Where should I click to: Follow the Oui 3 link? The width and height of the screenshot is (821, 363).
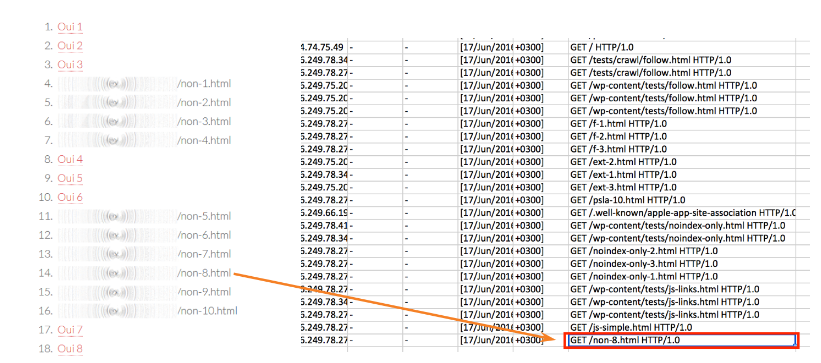click(70, 64)
